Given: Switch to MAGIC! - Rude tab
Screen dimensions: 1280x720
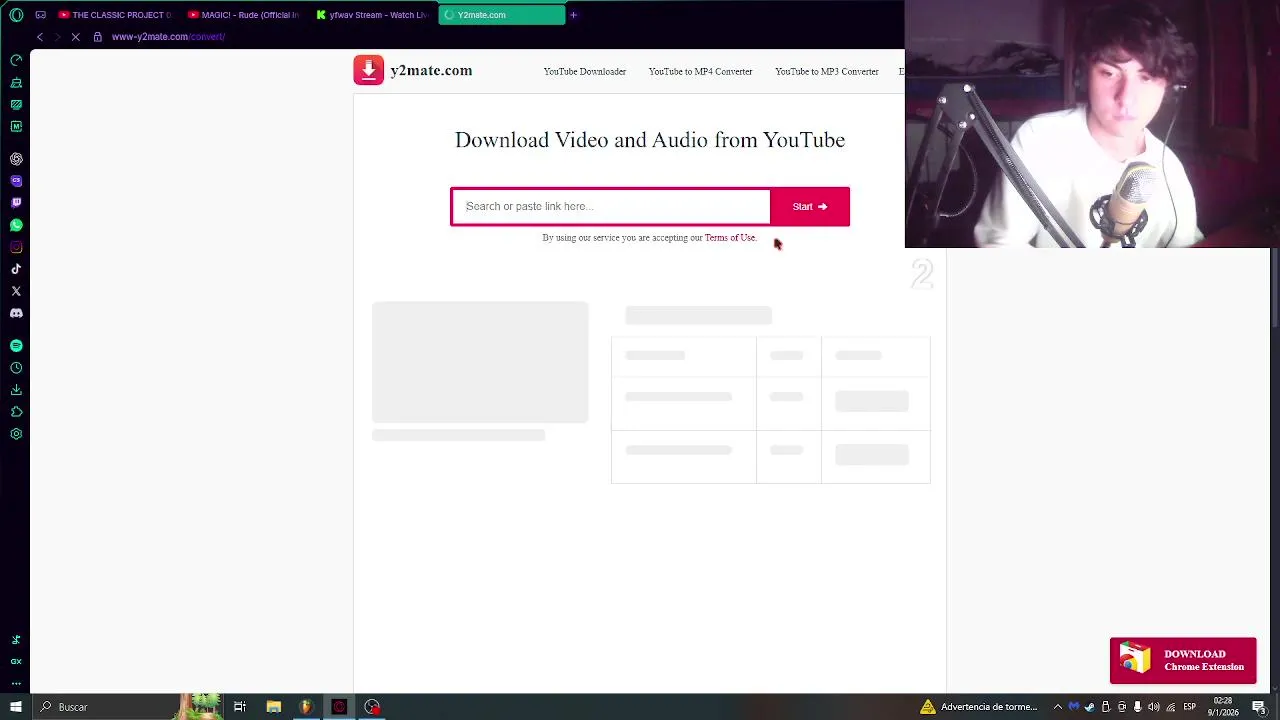Looking at the screenshot, I should pos(244,15).
